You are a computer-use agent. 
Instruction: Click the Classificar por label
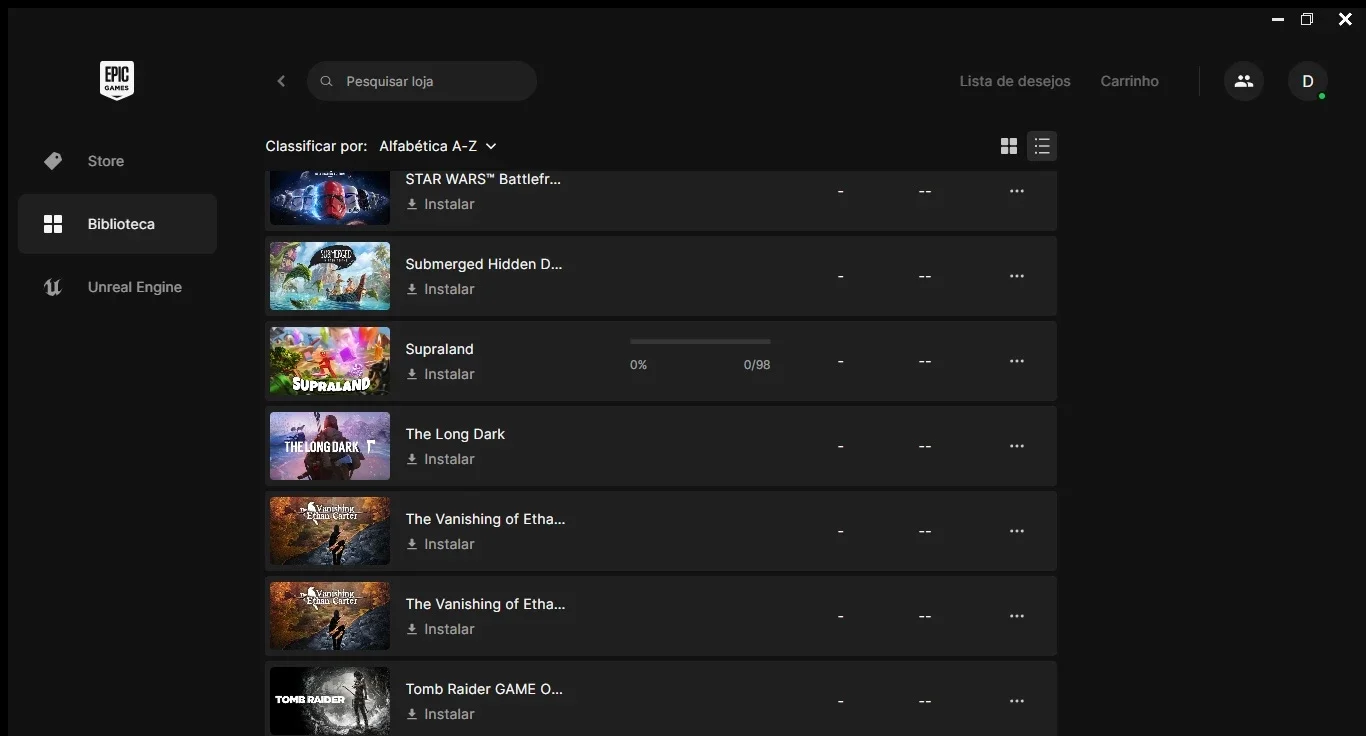coord(316,146)
